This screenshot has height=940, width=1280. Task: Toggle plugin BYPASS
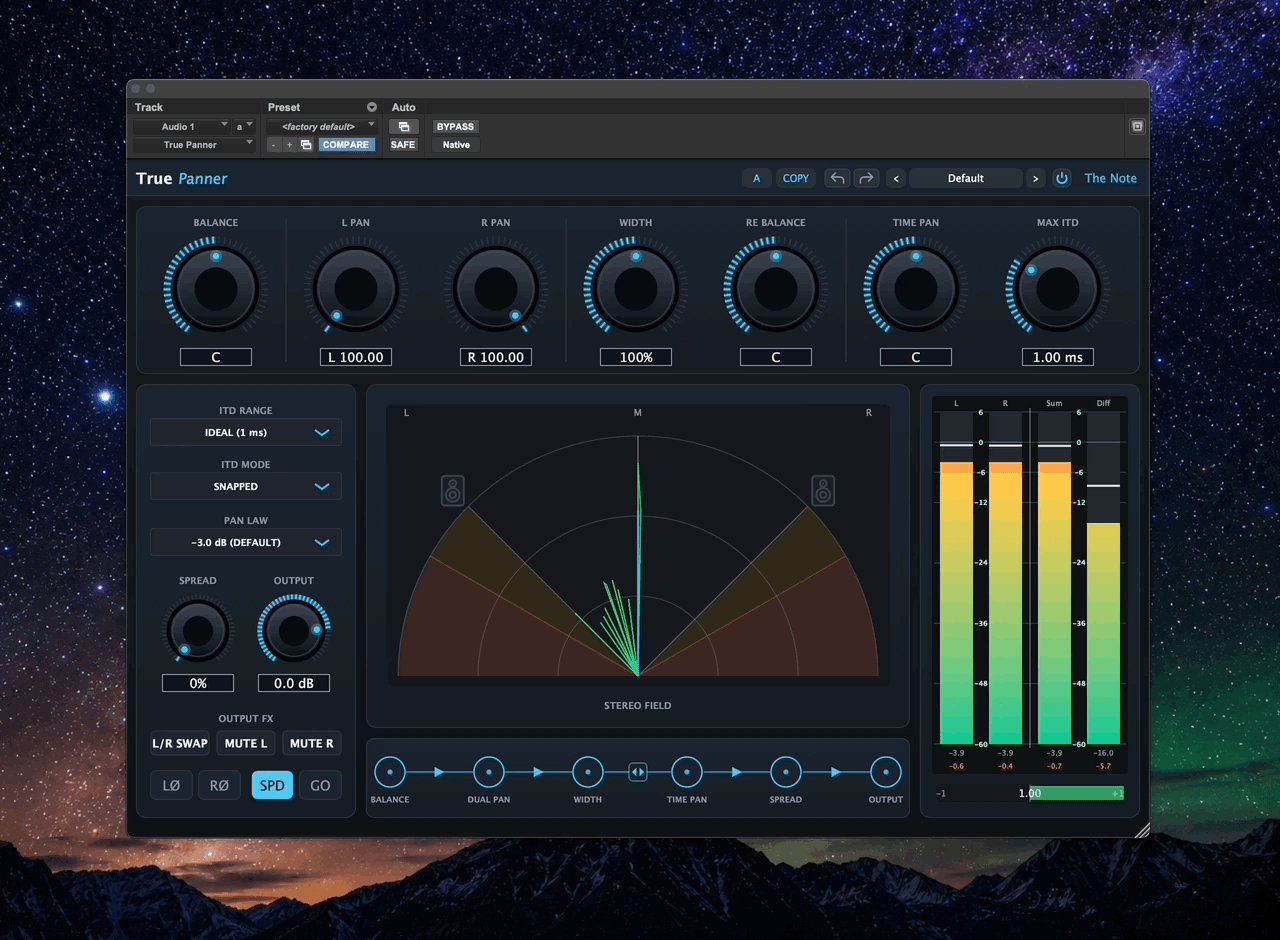point(455,127)
